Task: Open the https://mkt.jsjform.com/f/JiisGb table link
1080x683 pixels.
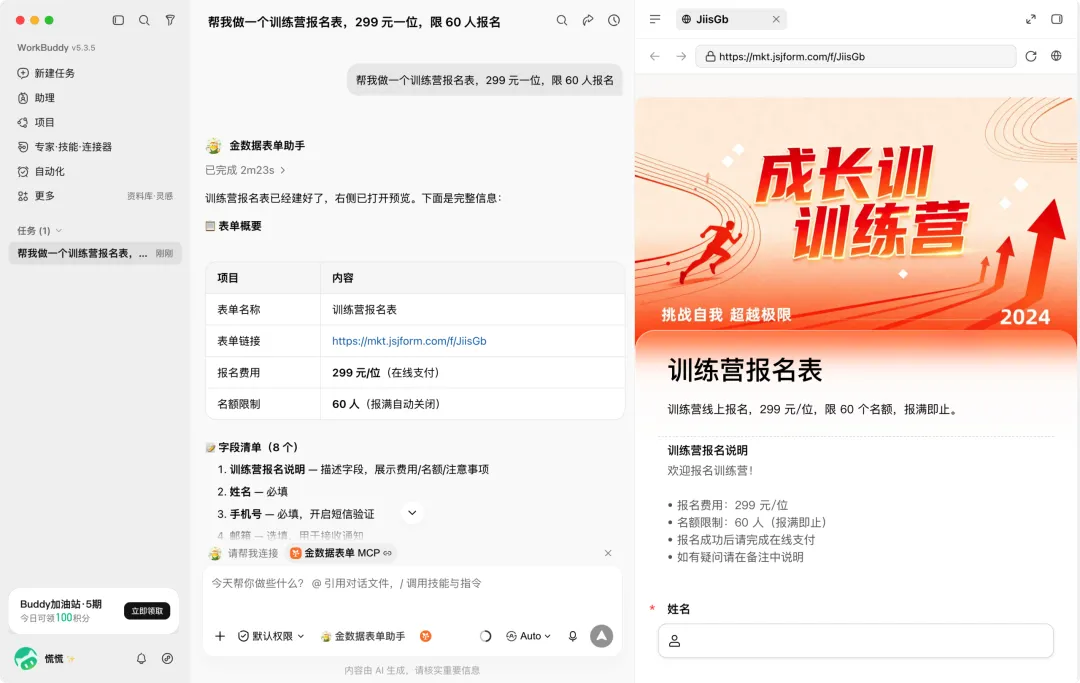Action: click(x=409, y=341)
